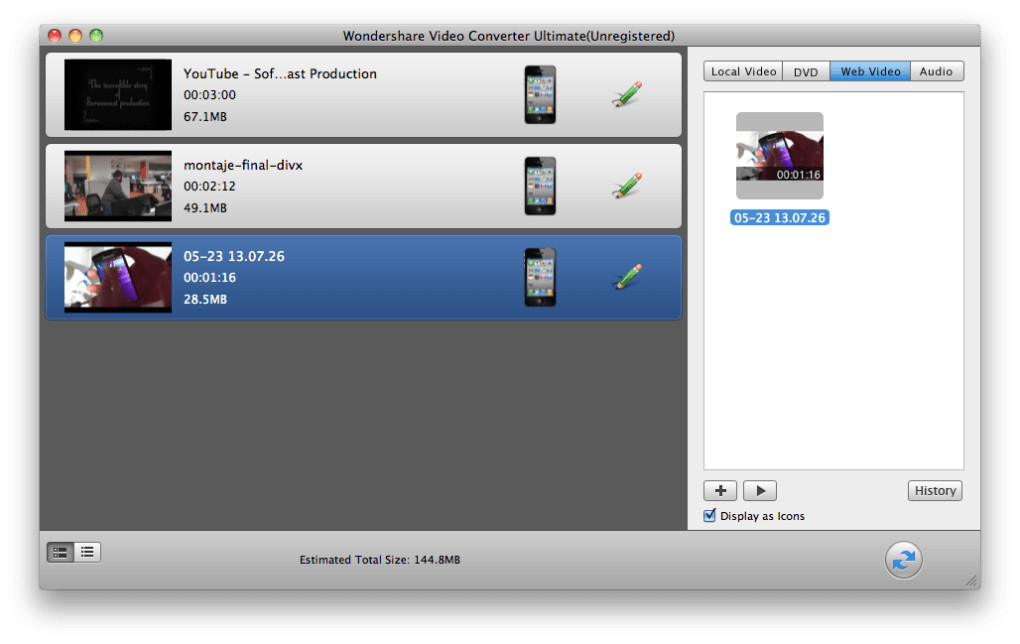Uncheck Display as Icons checkbox
This screenshot has width=1020, height=644.
(x=710, y=515)
